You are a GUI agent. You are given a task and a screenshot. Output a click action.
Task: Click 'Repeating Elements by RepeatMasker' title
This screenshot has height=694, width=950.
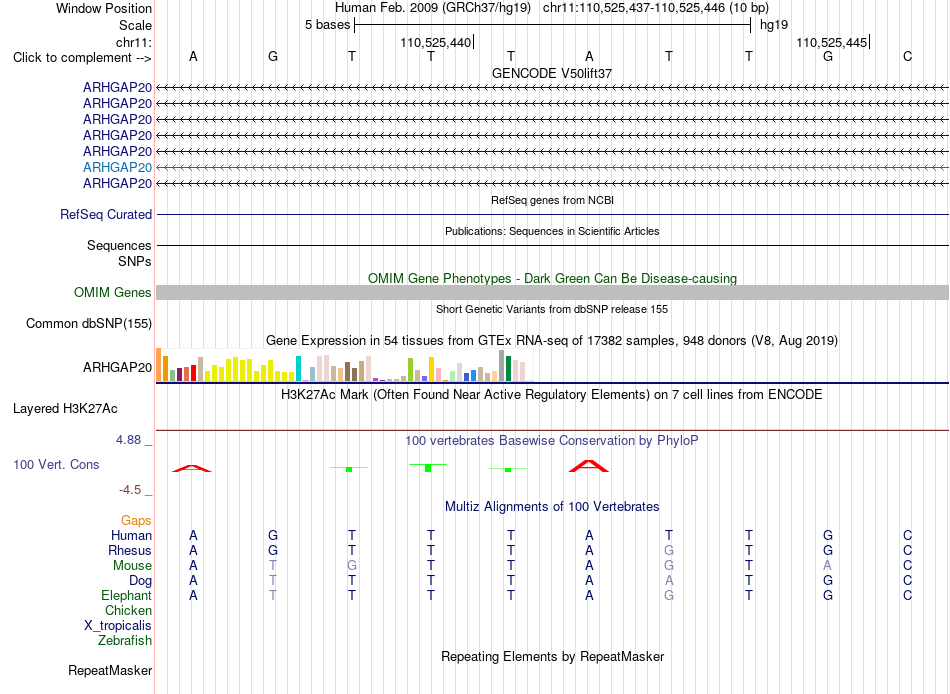(552, 656)
